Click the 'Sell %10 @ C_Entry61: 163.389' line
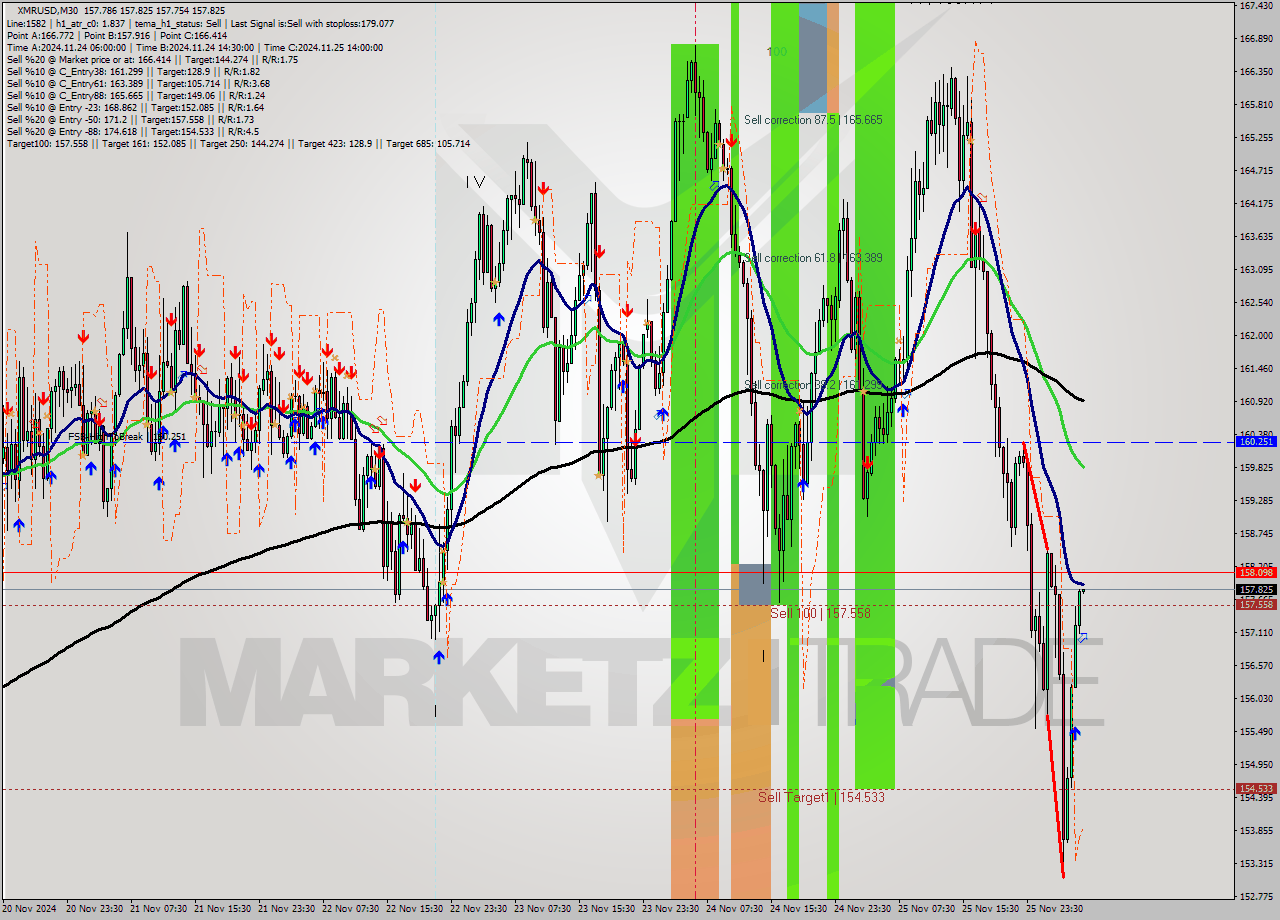This screenshot has width=1280, height=920. (x=138, y=83)
